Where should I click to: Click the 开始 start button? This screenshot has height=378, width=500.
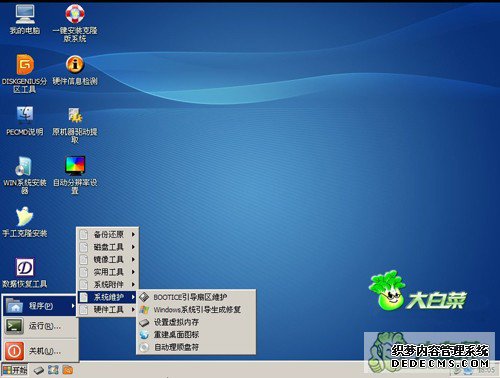click(15, 370)
